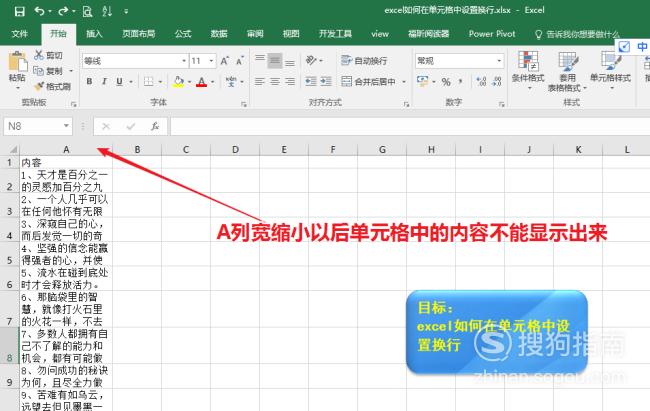Click the Undo arrow icon
The height and width of the screenshot is (411, 650).
click(39, 11)
